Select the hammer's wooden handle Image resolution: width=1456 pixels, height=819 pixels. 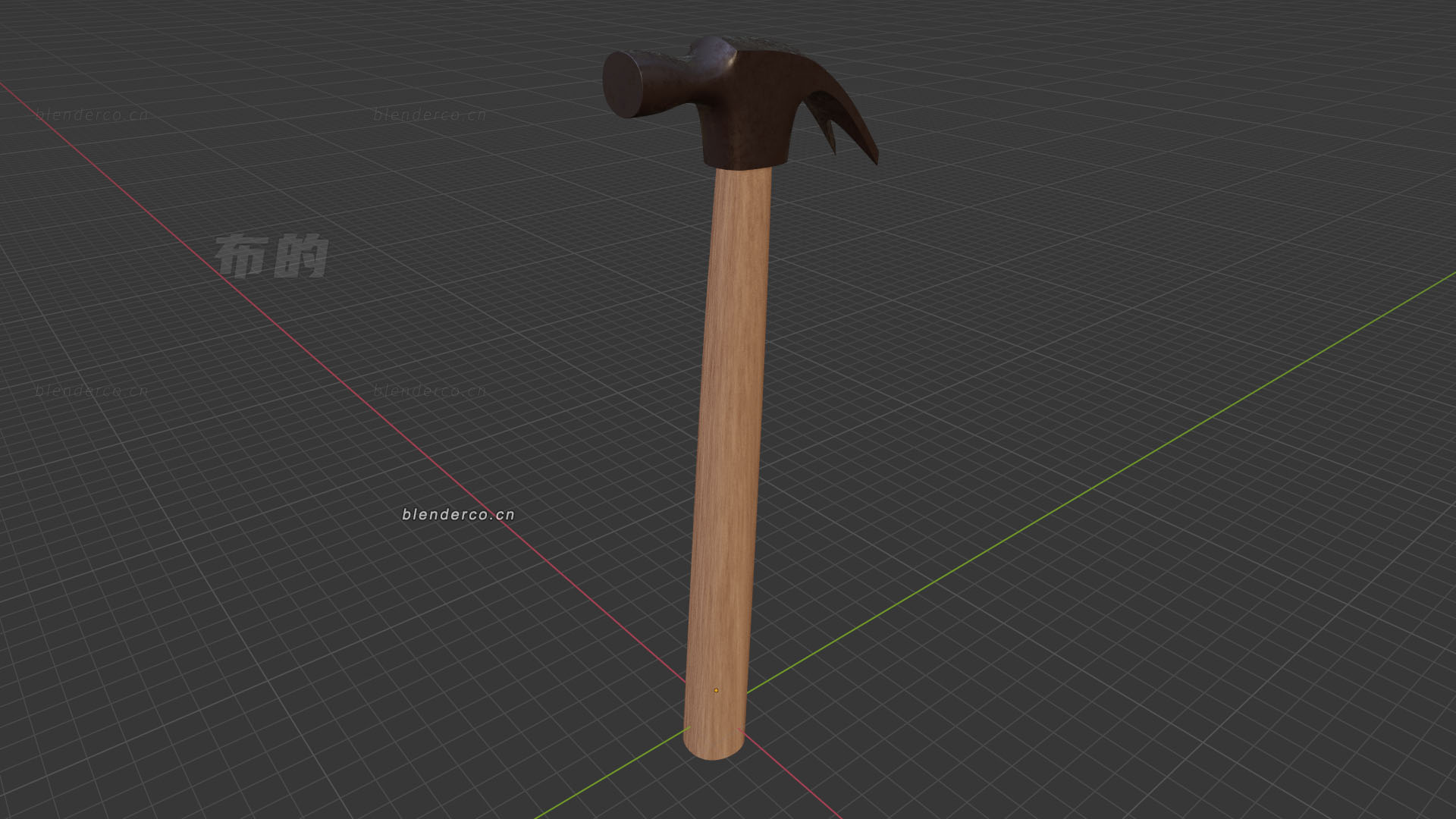(x=728, y=463)
